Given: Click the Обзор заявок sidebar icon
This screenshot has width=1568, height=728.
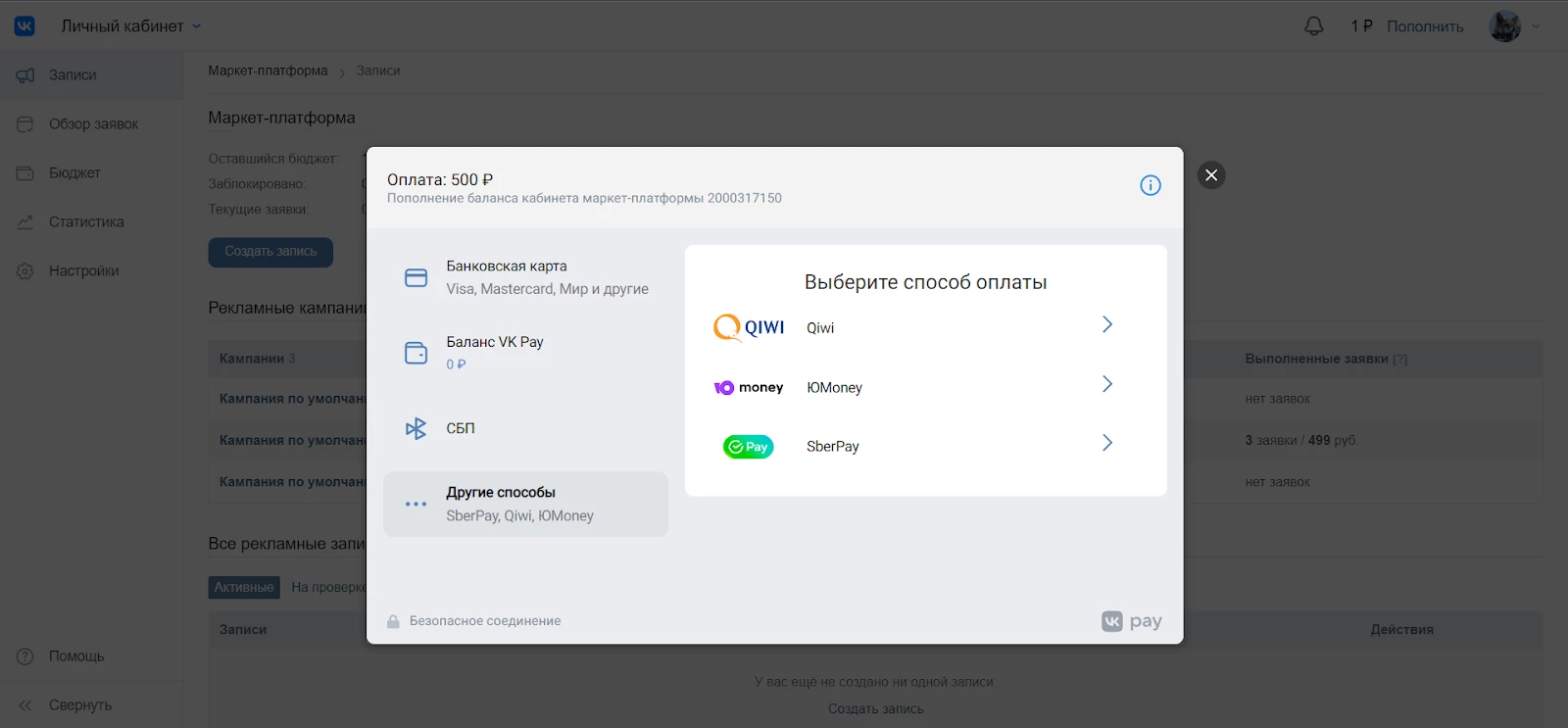Looking at the screenshot, I should [x=25, y=124].
